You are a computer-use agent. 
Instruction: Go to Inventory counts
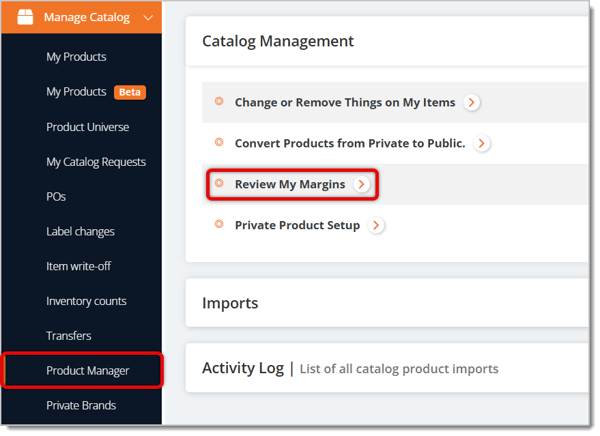(x=86, y=301)
